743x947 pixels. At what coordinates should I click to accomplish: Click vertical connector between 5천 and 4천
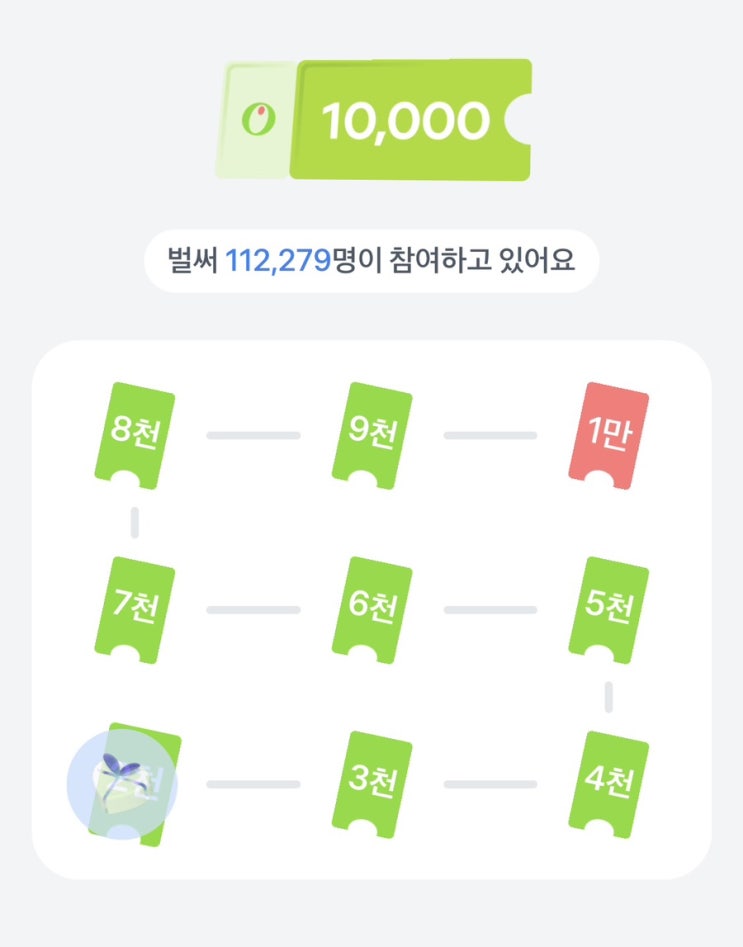point(609,697)
